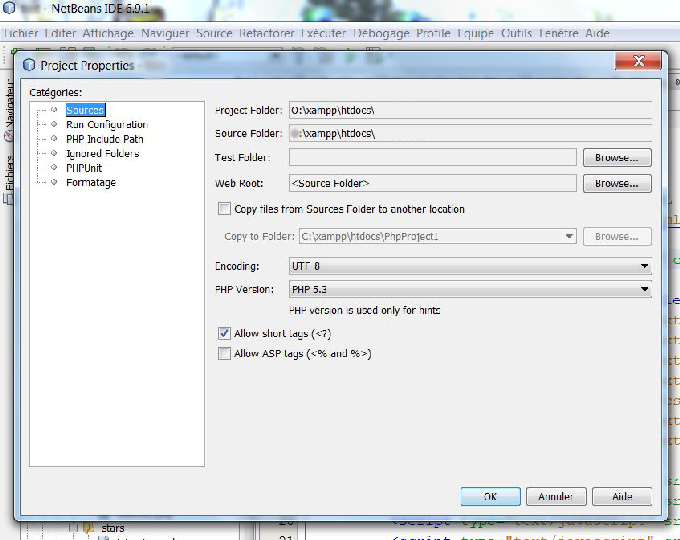Open the Copy to Folder combo box
Viewport: 680px width, 540px height.
438,236
